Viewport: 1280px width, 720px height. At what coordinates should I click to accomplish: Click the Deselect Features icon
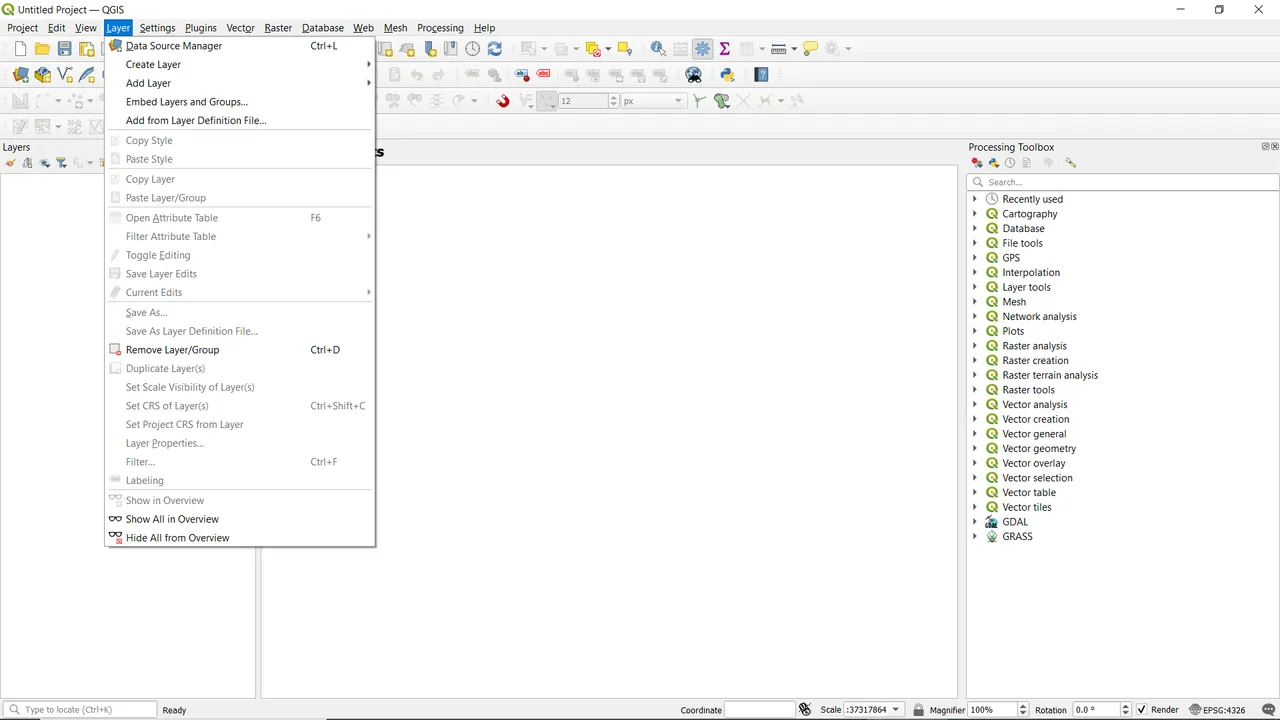593,49
